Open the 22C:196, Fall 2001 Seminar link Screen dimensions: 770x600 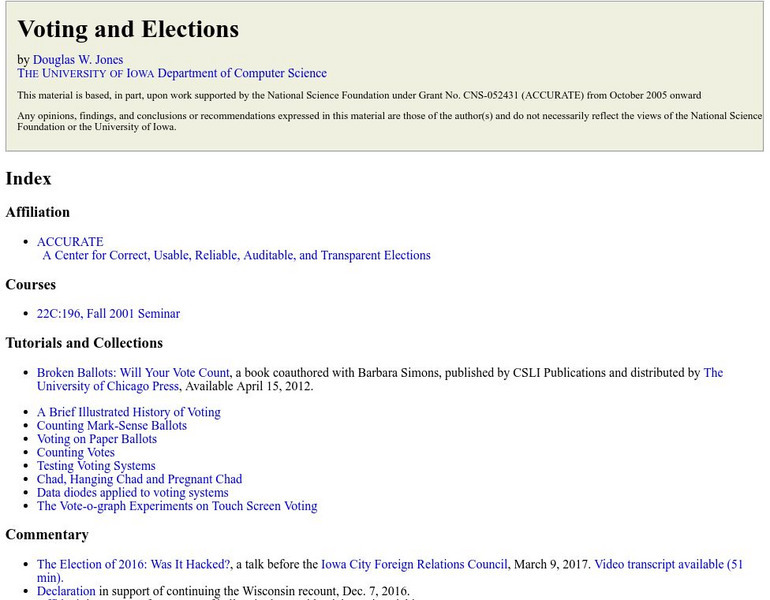108,313
